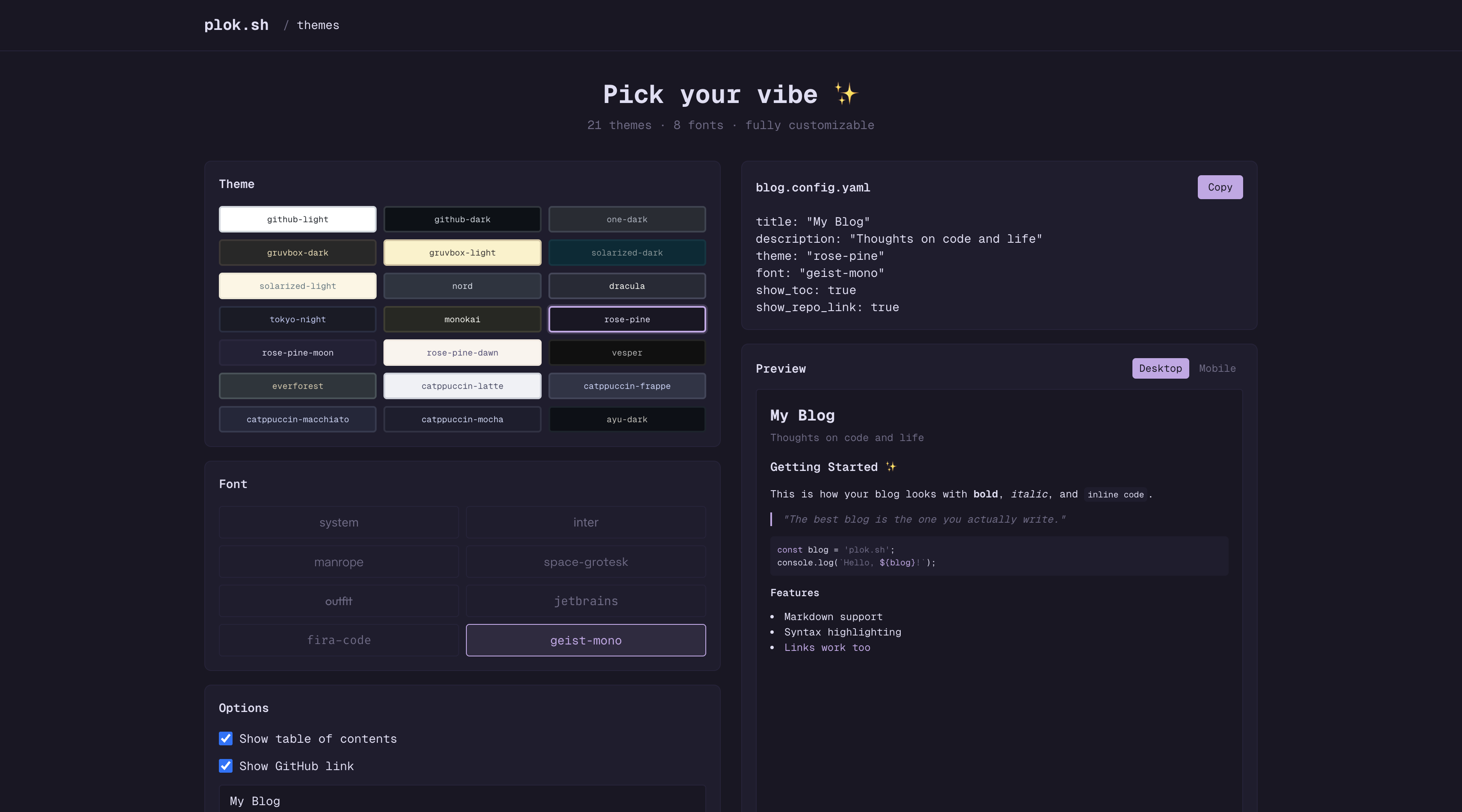This screenshot has width=1462, height=812.
Task: Select the catppuccin-mocha theme
Action: tap(462, 419)
